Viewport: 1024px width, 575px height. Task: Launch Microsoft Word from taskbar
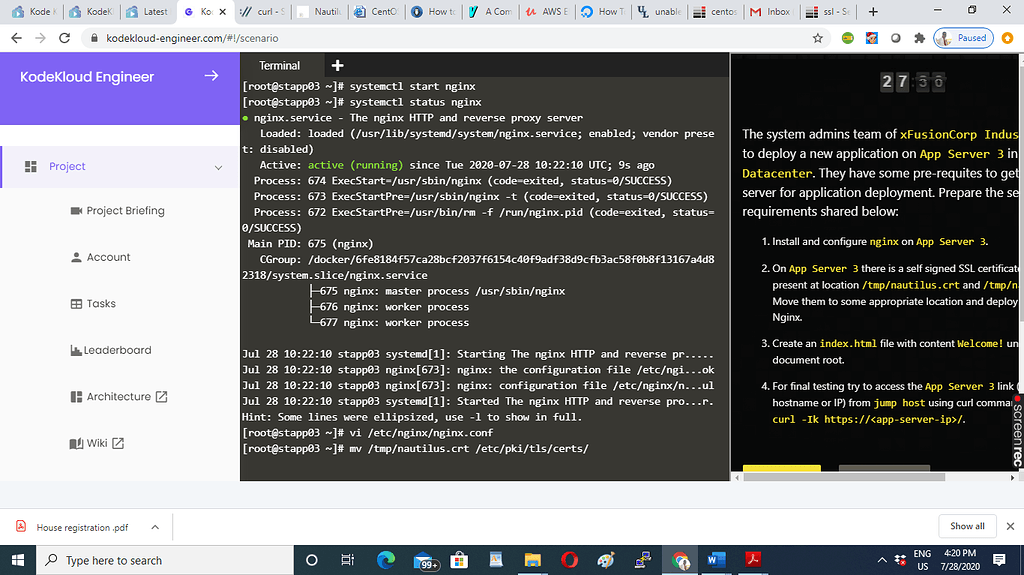click(x=716, y=560)
